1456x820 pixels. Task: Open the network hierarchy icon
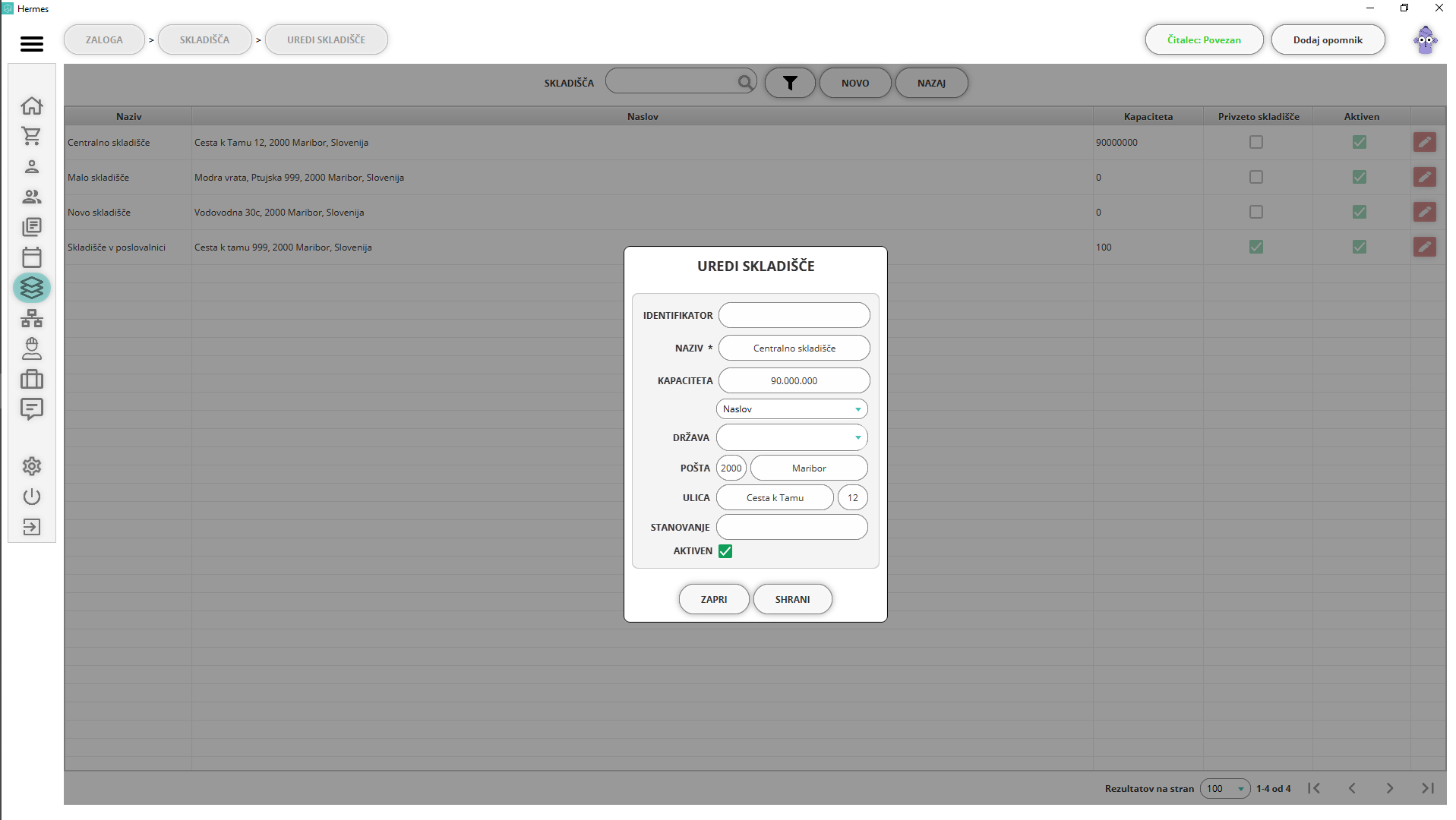(x=32, y=318)
